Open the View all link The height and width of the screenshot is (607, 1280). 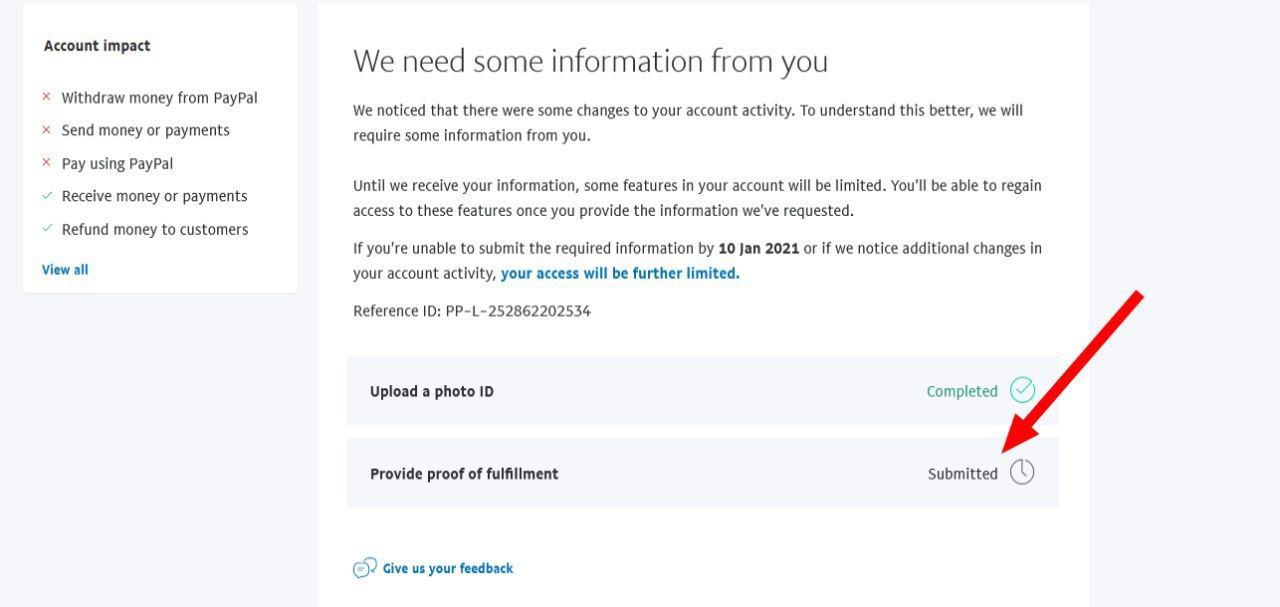click(x=65, y=269)
